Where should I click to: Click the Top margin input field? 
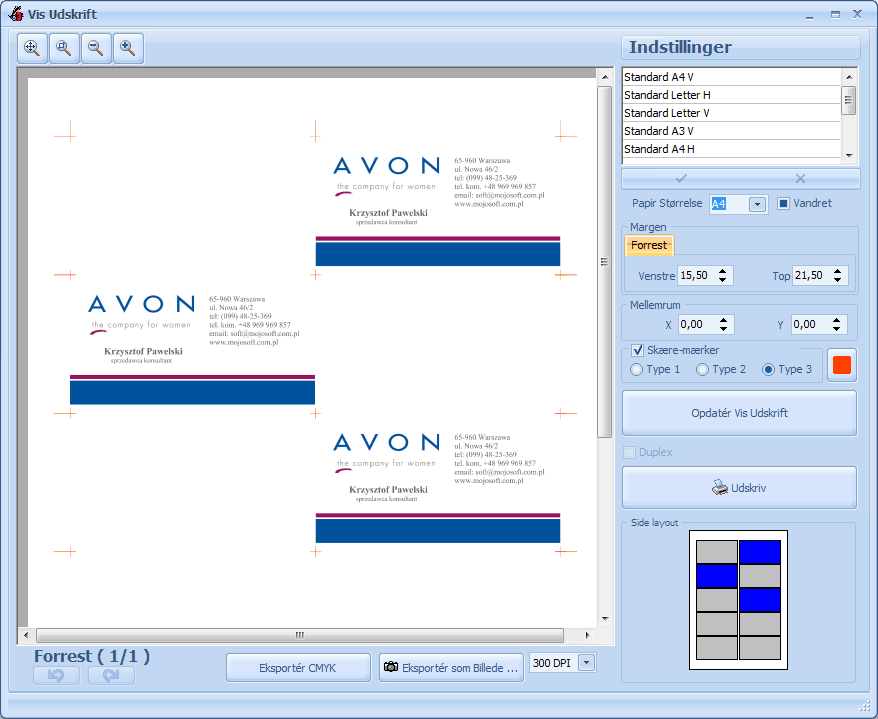pos(811,276)
